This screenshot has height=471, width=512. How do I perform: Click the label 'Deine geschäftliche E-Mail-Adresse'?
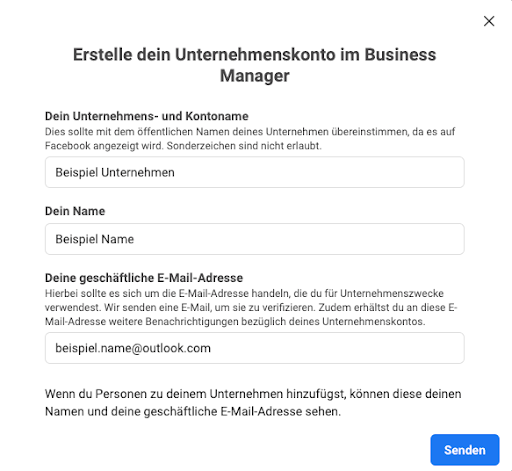click(144, 278)
